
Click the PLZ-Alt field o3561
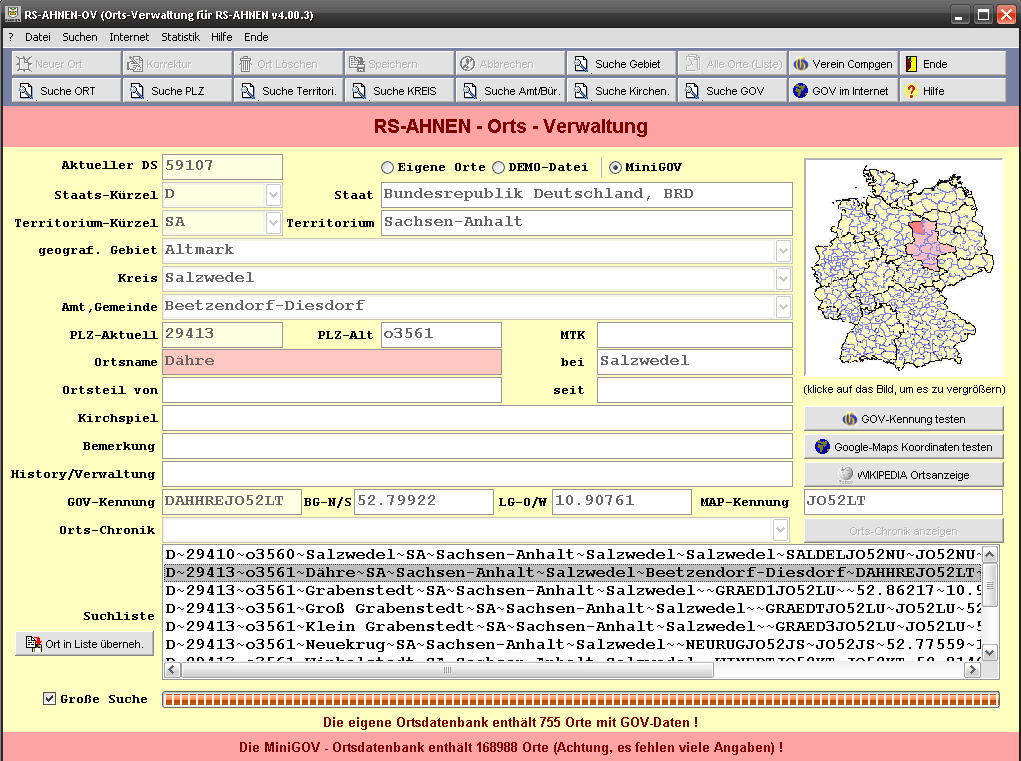(441, 335)
